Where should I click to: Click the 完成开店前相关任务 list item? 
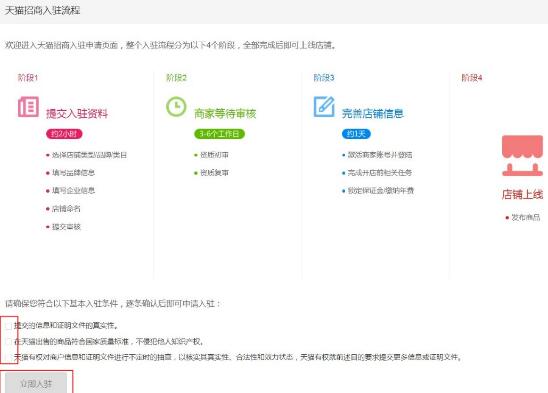click(x=380, y=173)
